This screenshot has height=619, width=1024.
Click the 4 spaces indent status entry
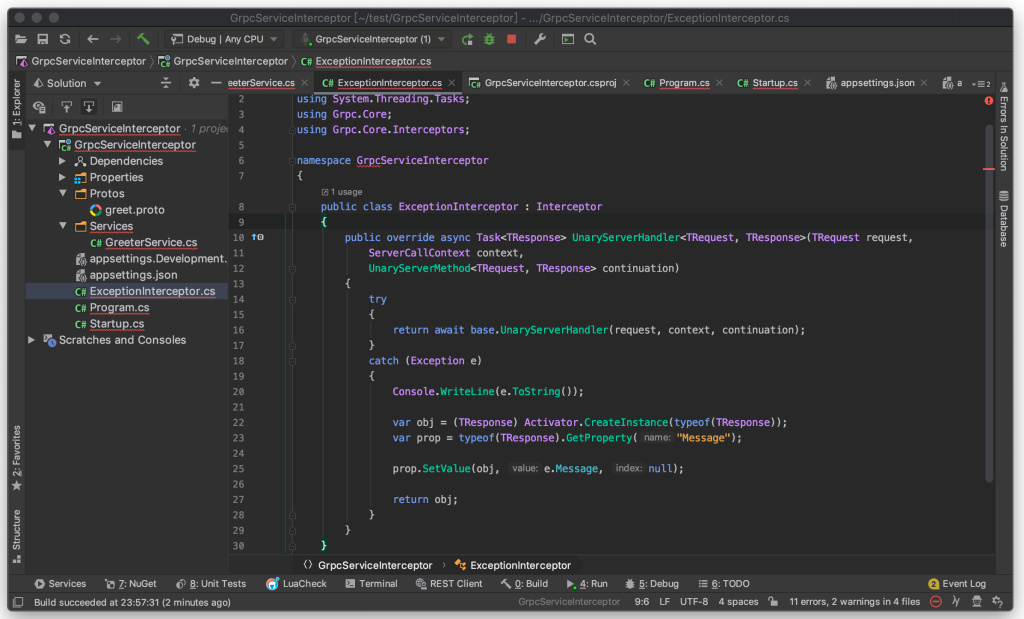pyautogui.click(x=738, y=601)
